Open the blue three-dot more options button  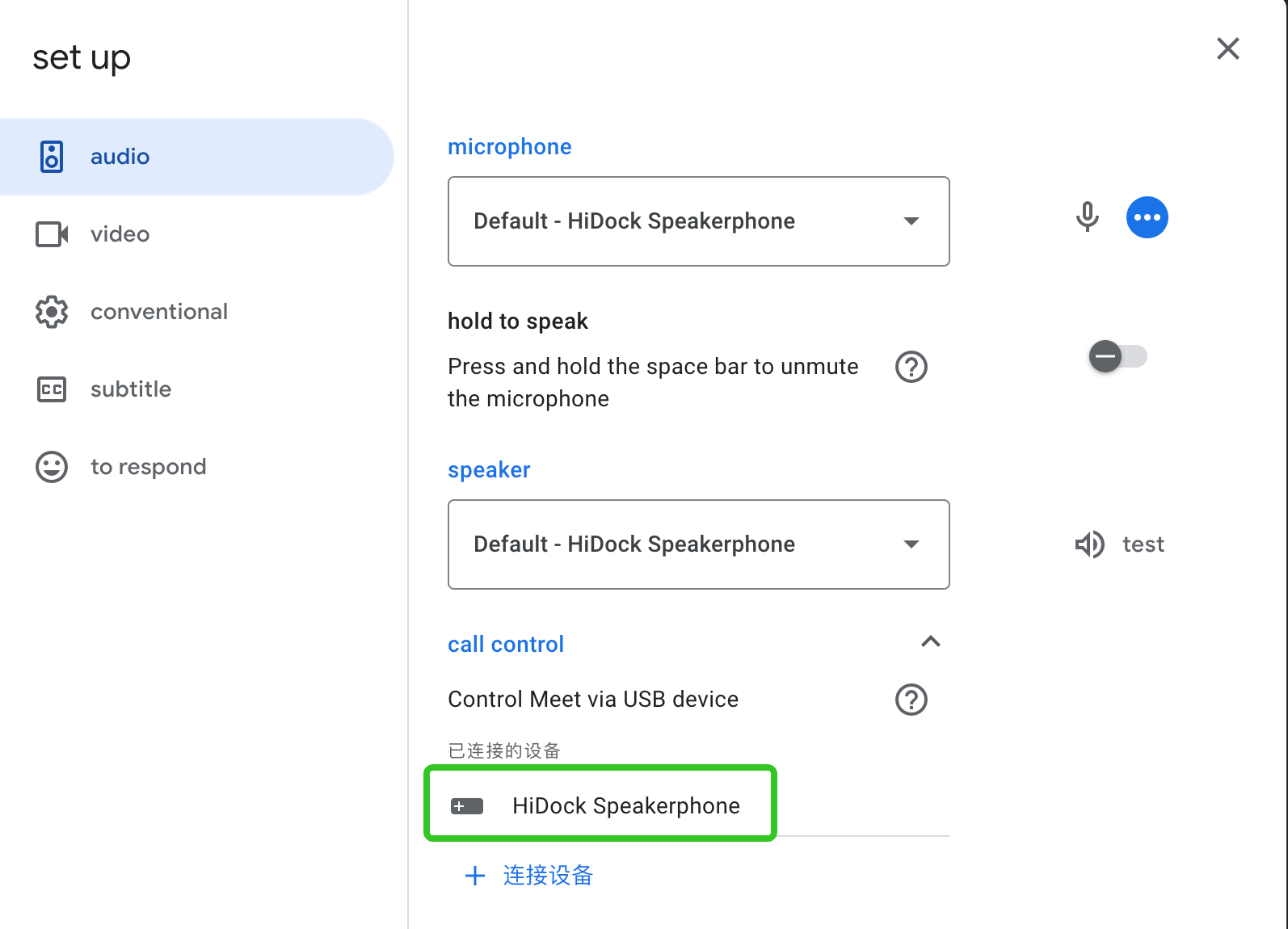[x=1147, y=217]
